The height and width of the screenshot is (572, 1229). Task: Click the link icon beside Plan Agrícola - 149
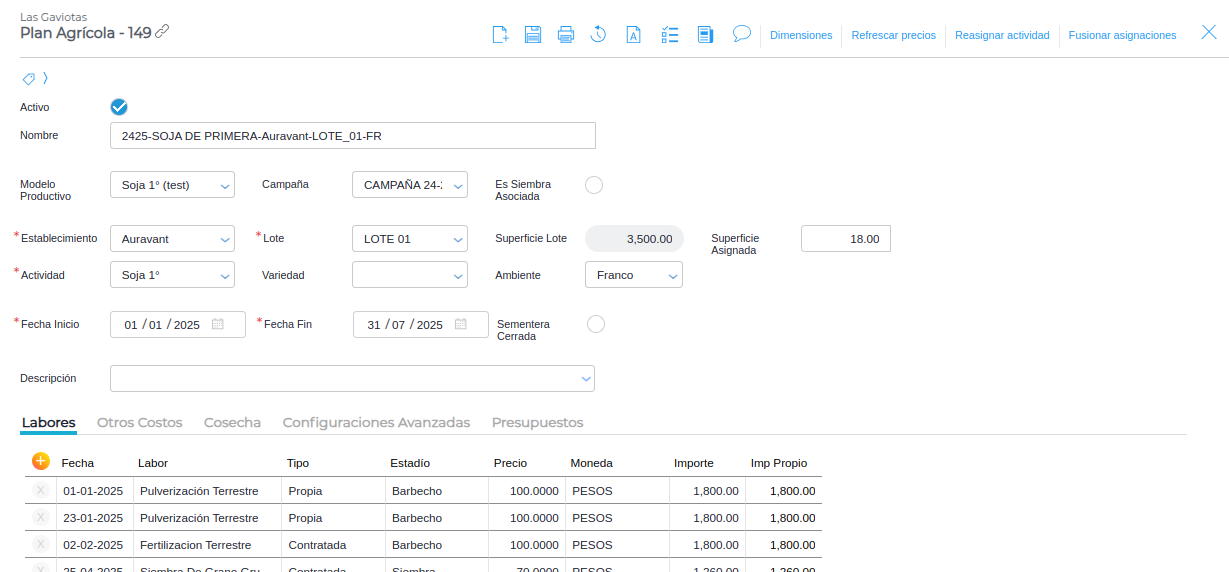tap(162, 31)
